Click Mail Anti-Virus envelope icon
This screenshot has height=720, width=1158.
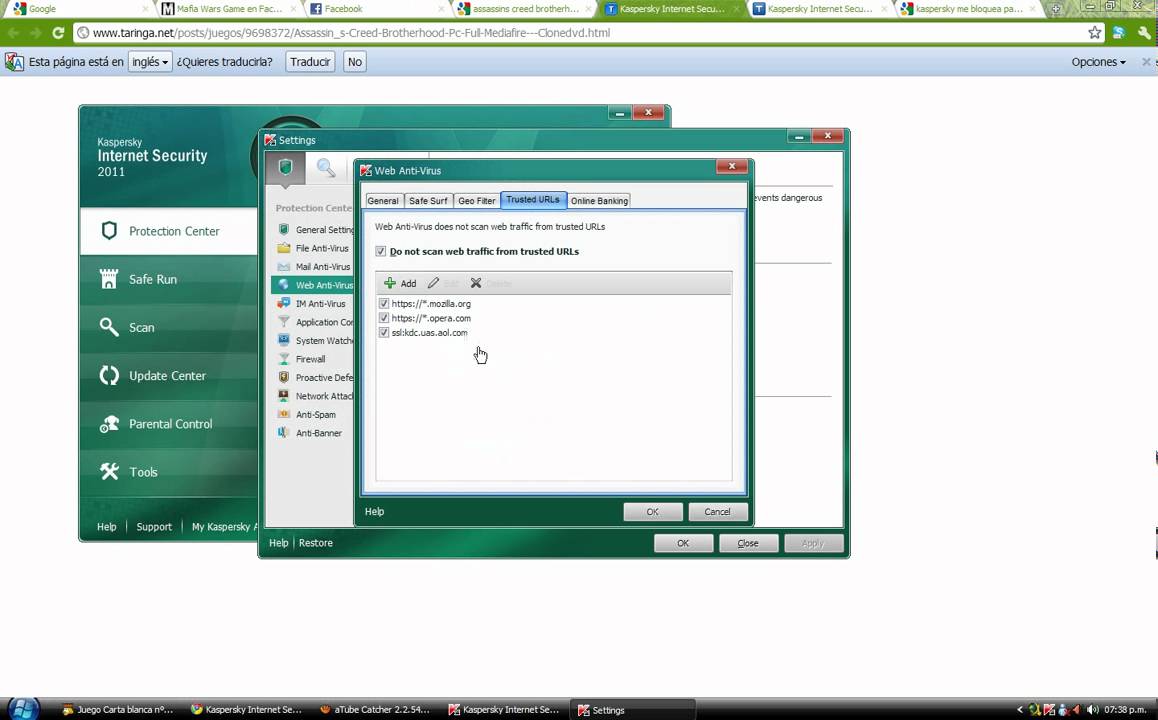pos(284,267)
